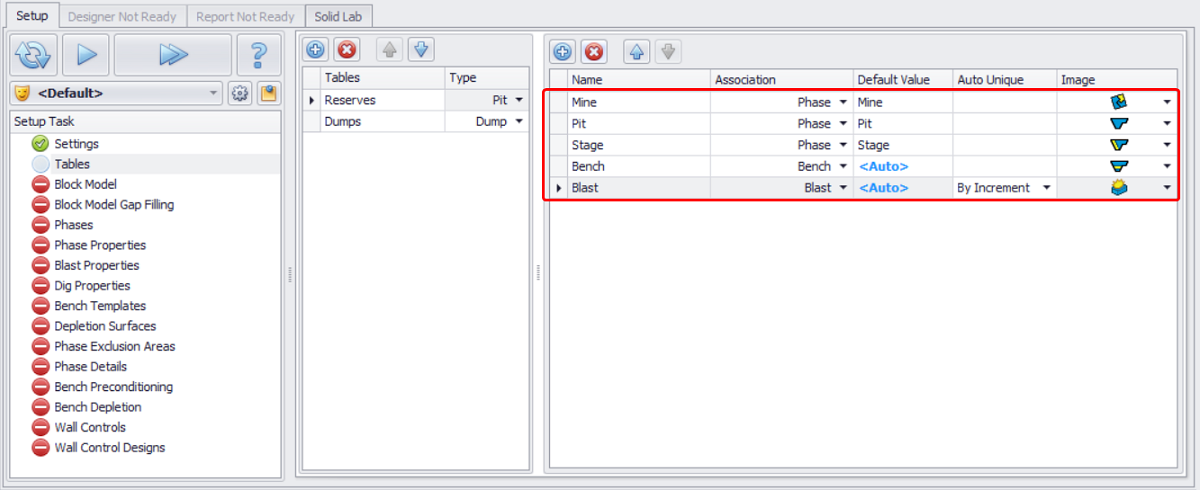Select Block Model Gap Filling task
The height and width of the screenshot is (490, 1200).
114,205
